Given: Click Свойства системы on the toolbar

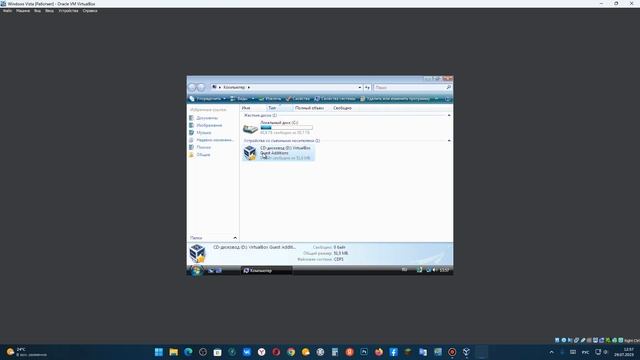Looking at the screenshot, I should (335, 99).
